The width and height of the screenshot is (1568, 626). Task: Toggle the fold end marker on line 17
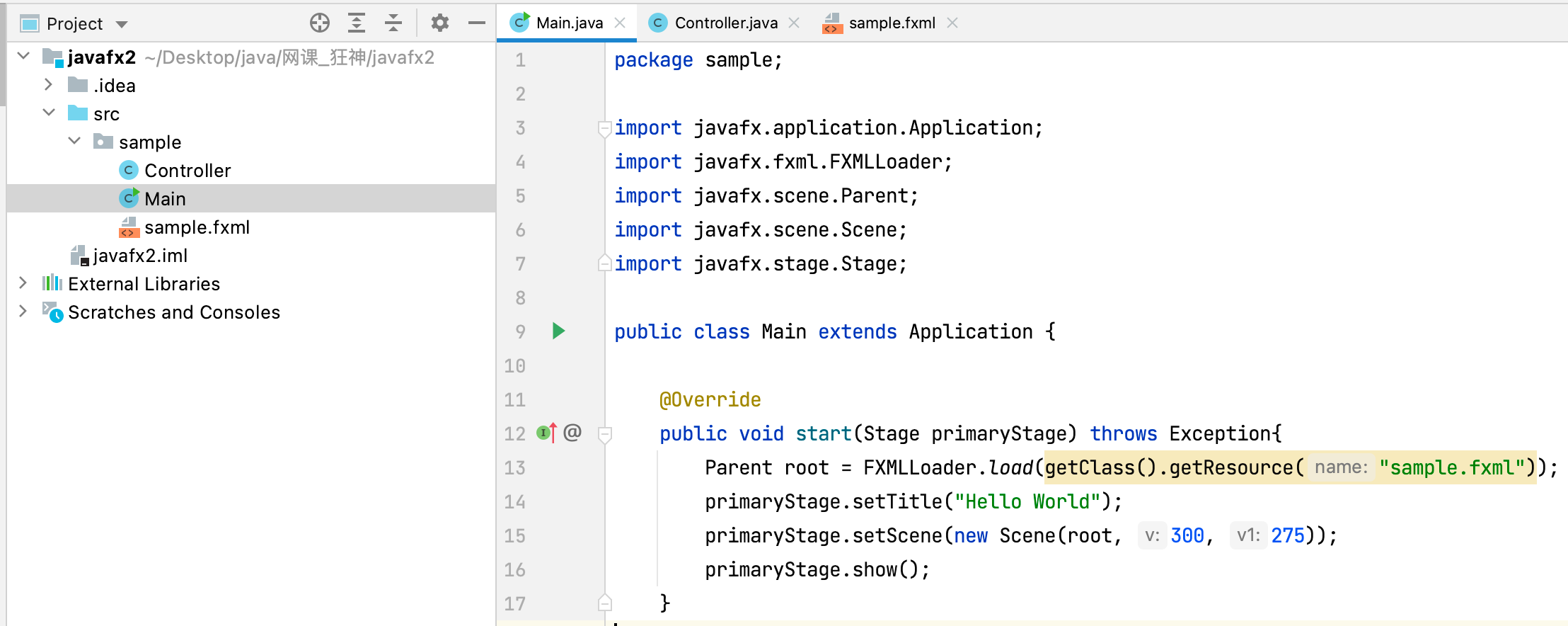coord(604,603)
